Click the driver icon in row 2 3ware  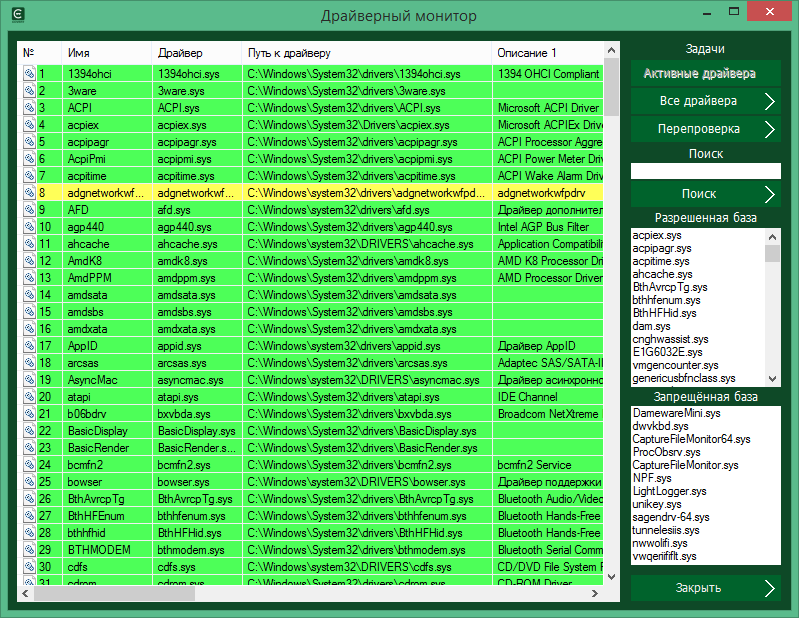click(30, 91)
